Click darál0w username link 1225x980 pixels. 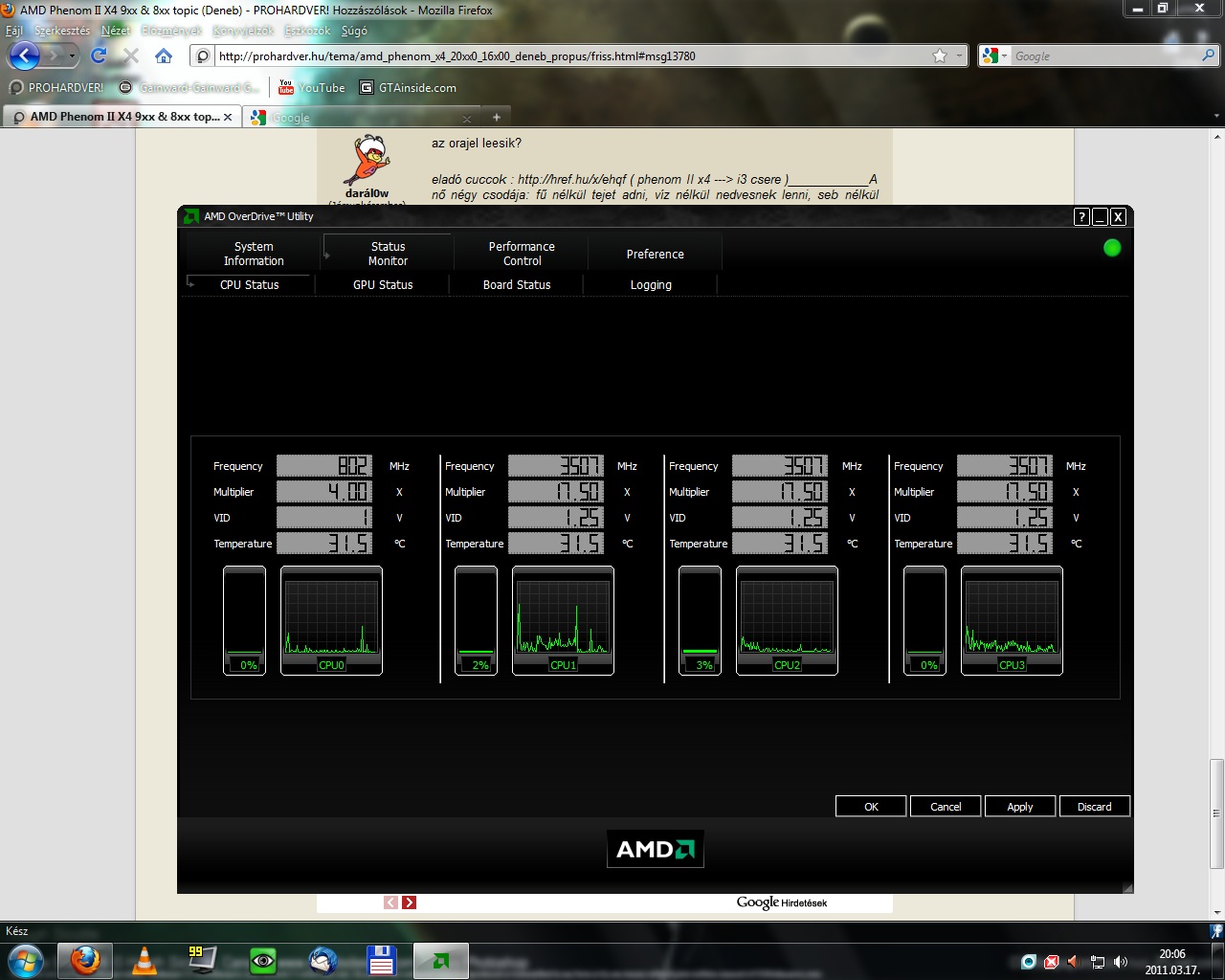(367, 193)
